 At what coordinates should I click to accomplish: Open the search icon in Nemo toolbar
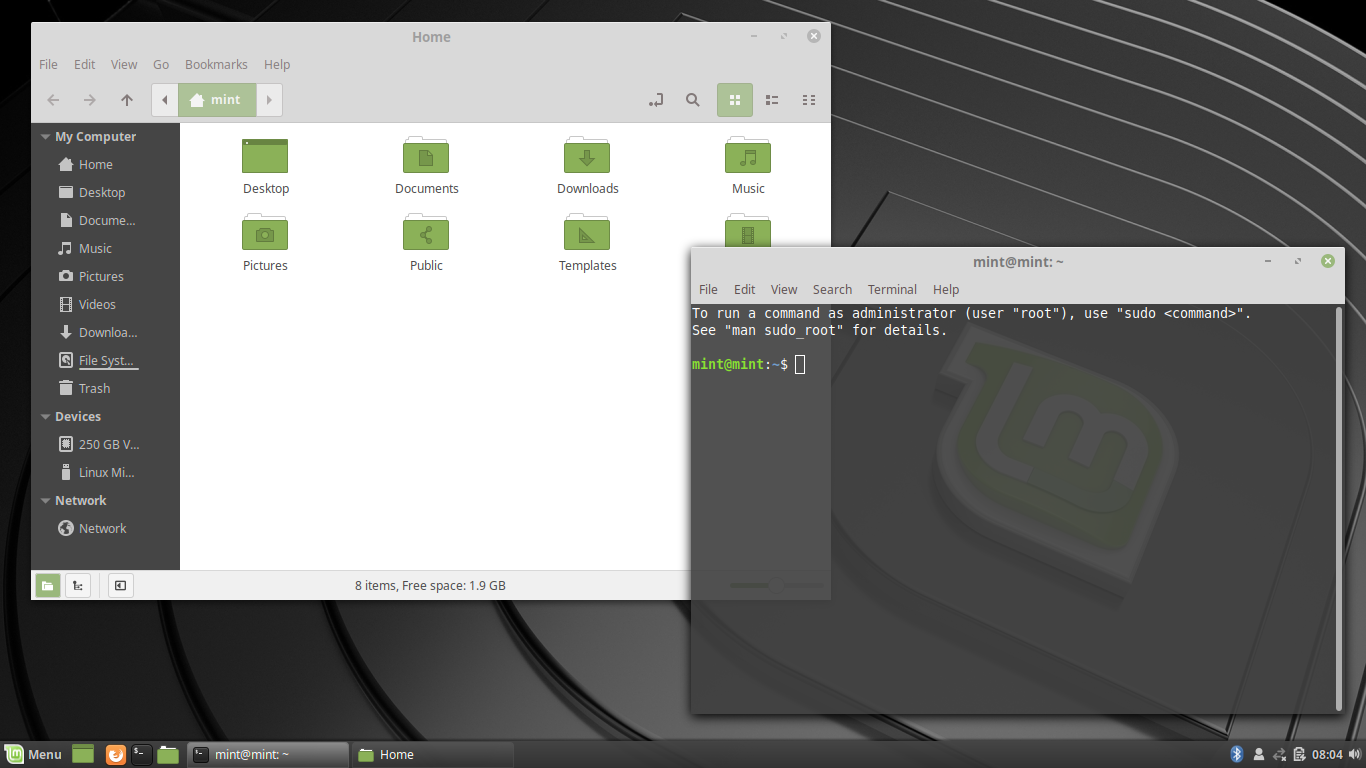click(693, 100)
